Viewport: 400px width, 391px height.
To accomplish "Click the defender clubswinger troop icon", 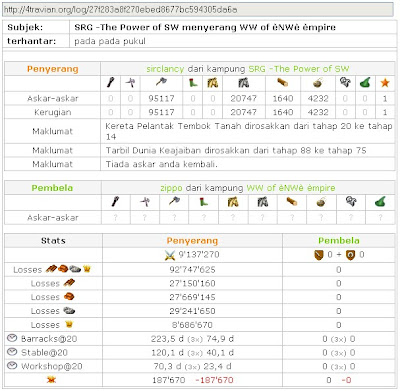I will [x=115, y=202].
